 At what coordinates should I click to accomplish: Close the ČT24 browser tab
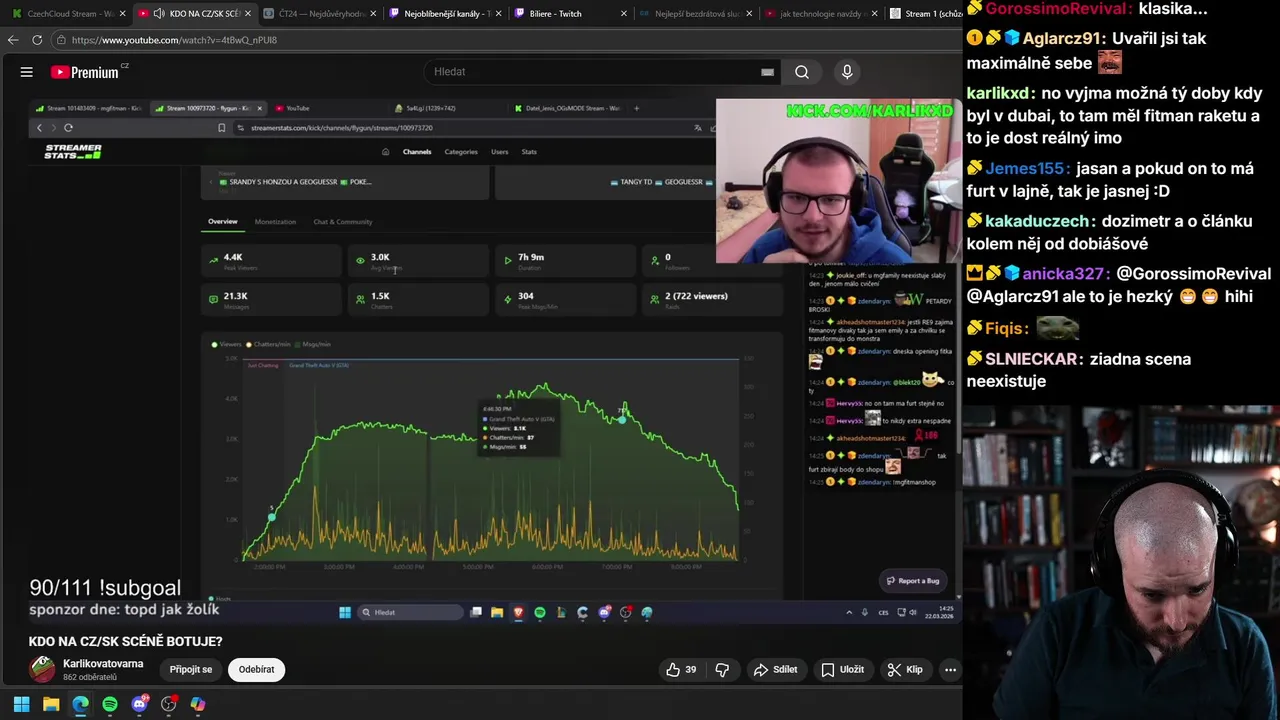click(x=373, y=14)
